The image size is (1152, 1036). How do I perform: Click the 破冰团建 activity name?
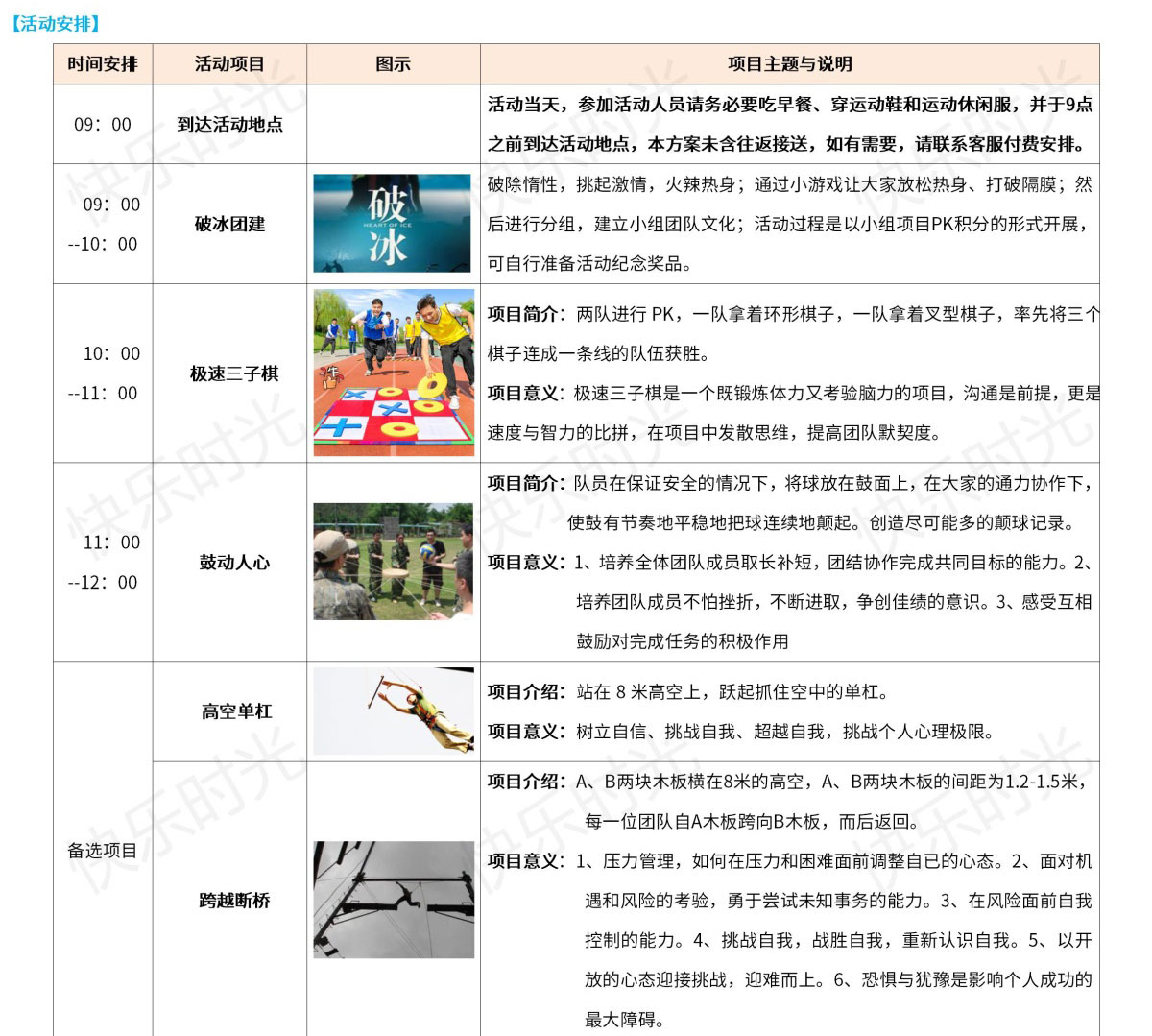pos(229,224)
